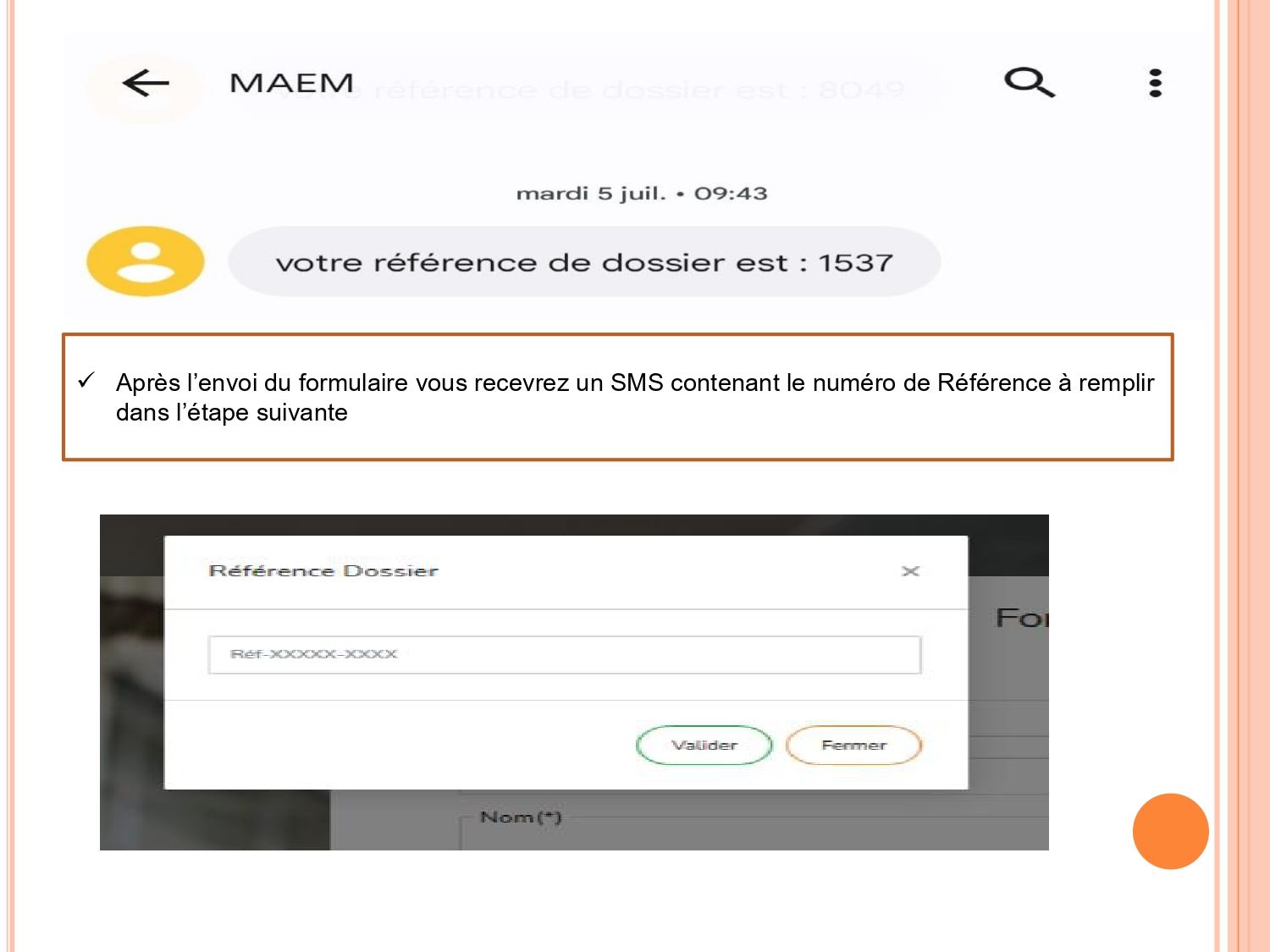Click the back arrow beside MAEM
This screenshot has width=1270, height=952.
(x=146, y=83)
